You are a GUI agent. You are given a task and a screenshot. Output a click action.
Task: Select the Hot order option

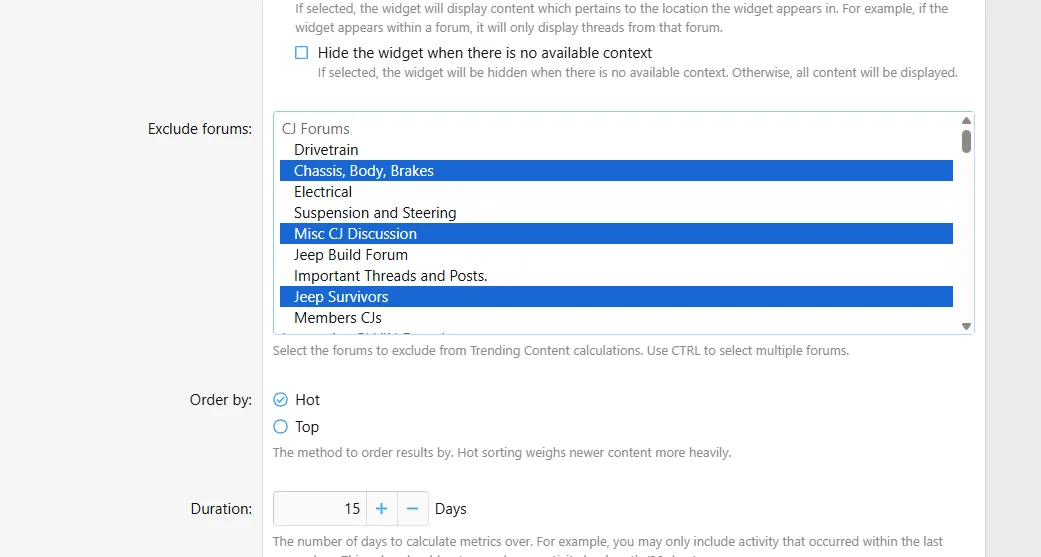click(x=280, y=400)
